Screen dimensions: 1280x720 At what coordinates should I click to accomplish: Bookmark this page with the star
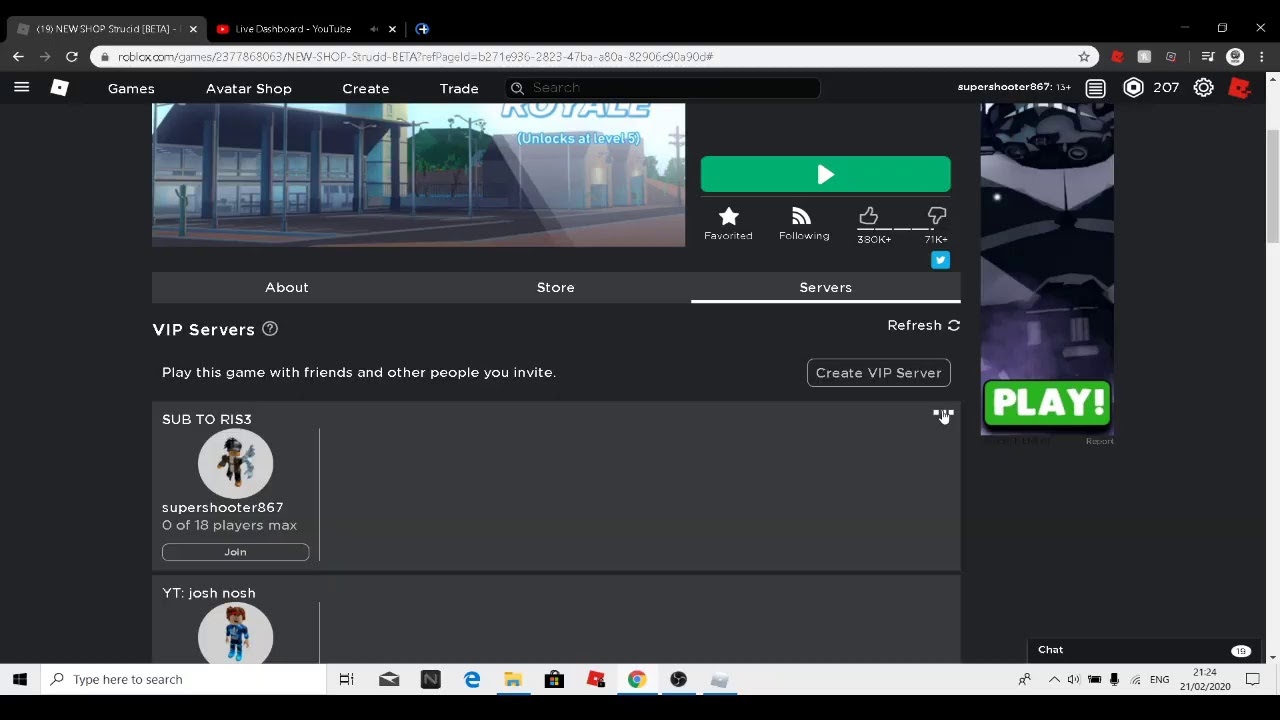tap(1084, 57)
